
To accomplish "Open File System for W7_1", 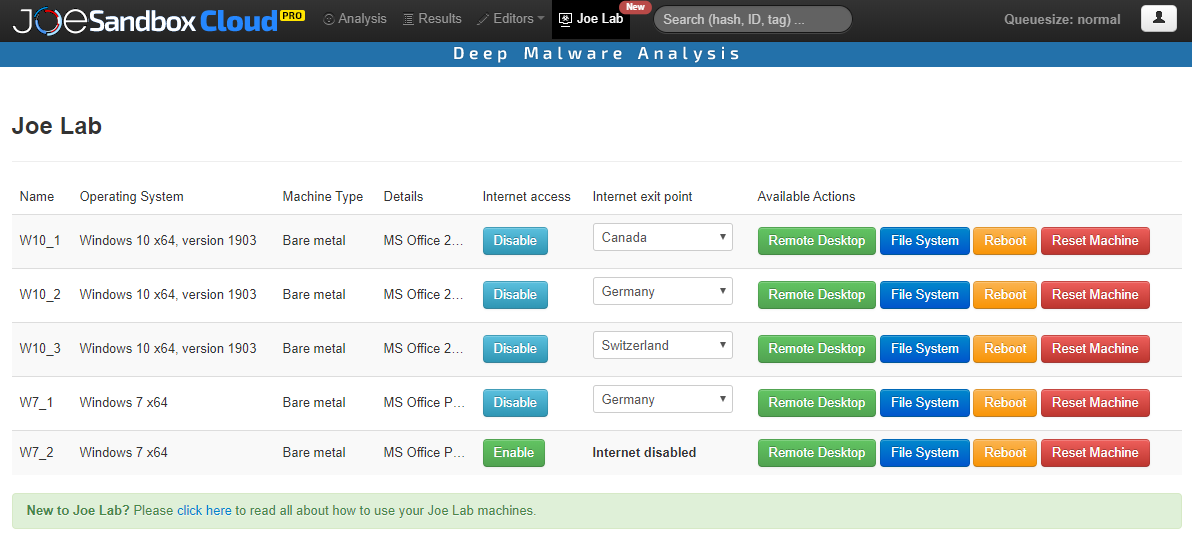I will [x=925, y=403].
